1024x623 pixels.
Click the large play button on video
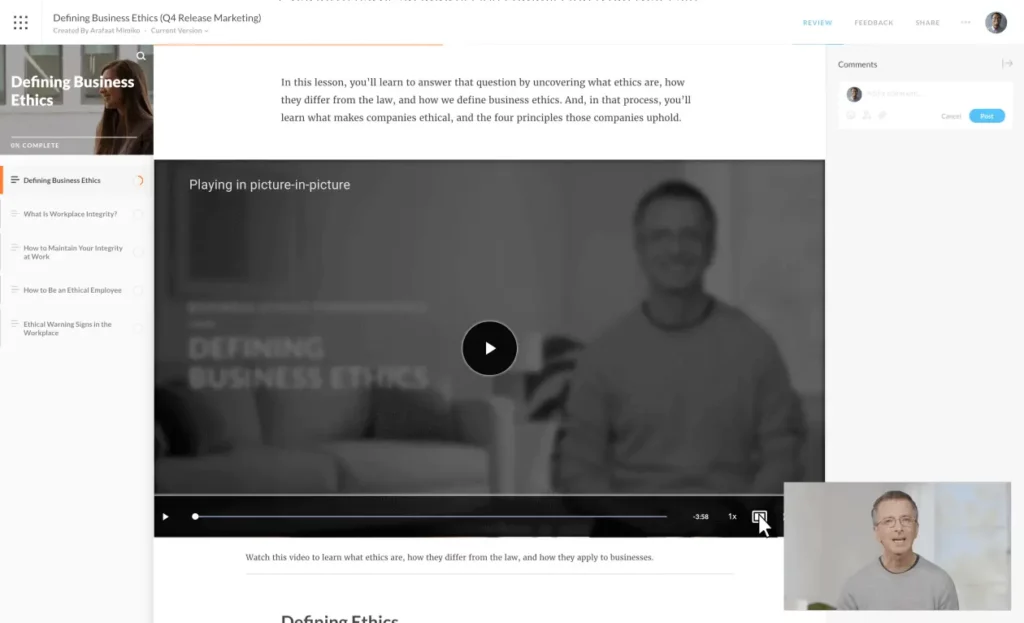[x=490, y=348]
